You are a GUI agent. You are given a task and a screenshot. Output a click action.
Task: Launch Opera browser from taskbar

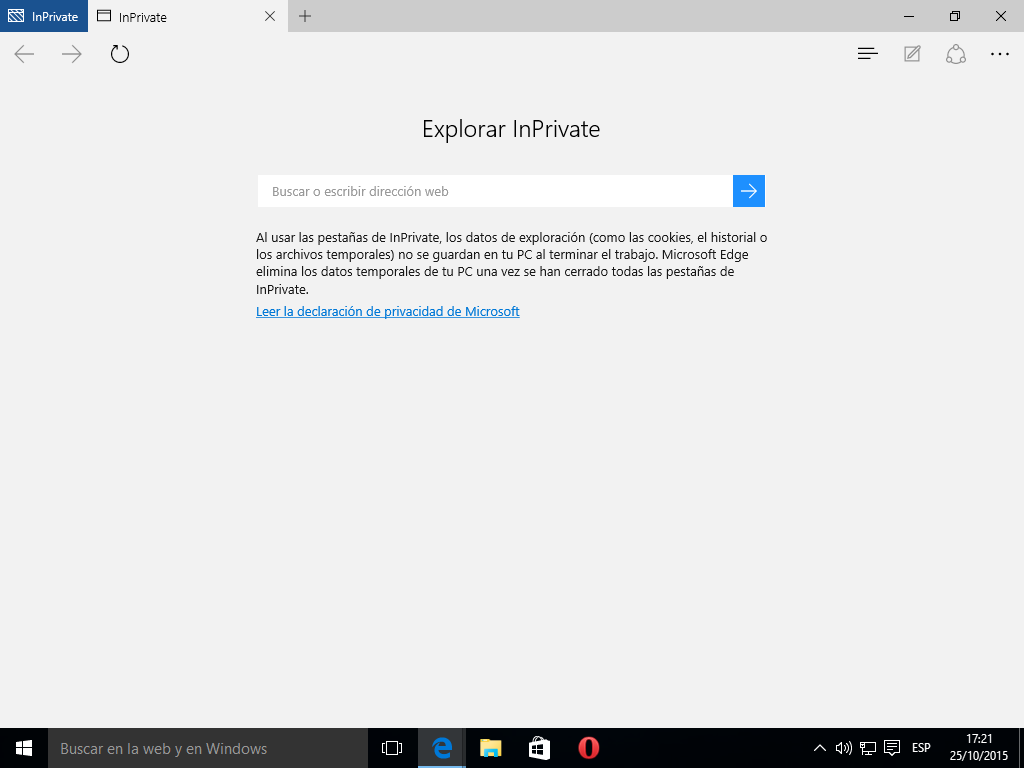588,748
